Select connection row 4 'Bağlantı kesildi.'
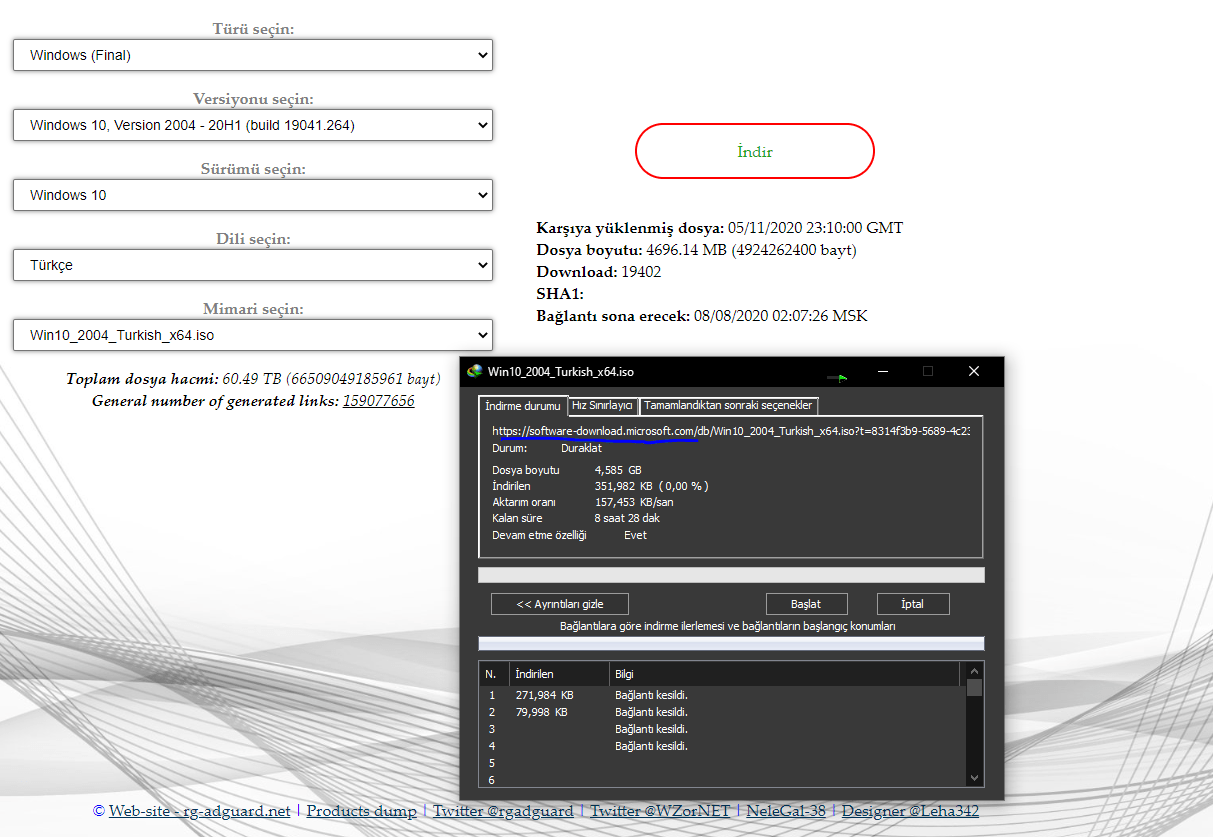1213x837 pixels. pos(722,746)
